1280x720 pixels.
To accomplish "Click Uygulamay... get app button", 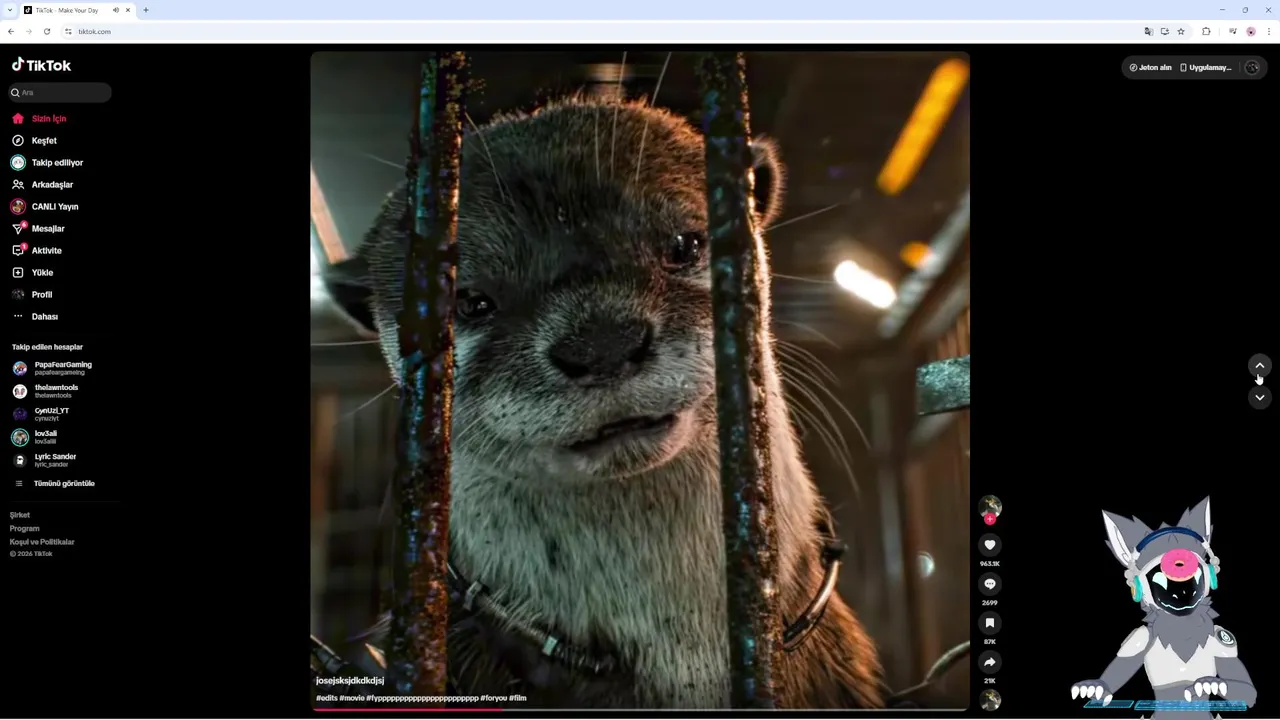I will pos(1206,68).
